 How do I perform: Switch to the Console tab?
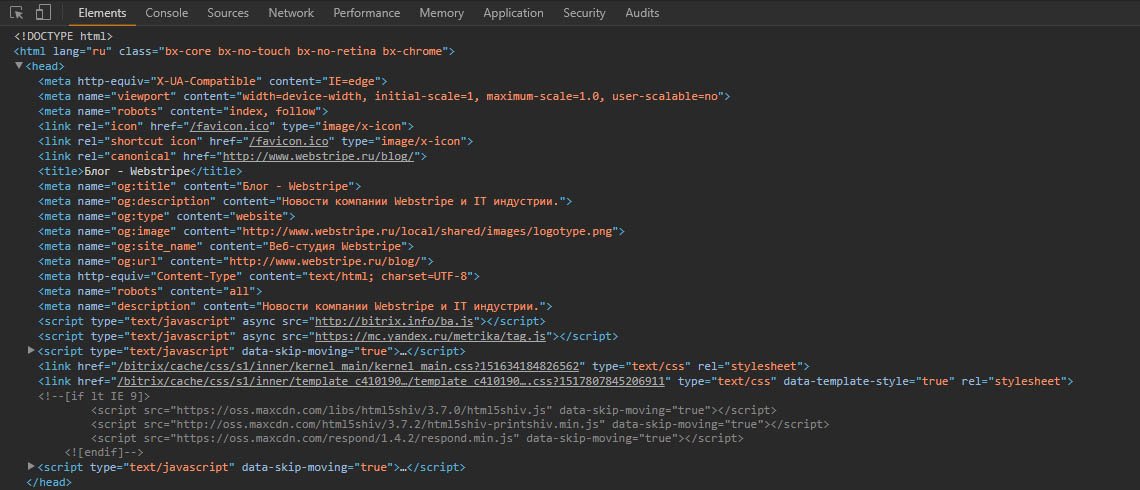tap(166, 13)
